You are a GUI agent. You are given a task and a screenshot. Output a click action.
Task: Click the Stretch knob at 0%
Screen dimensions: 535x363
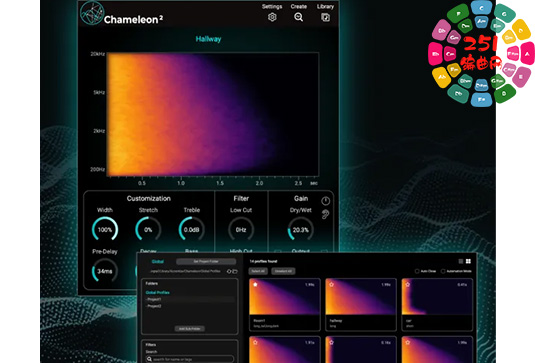tap(148, 230)
